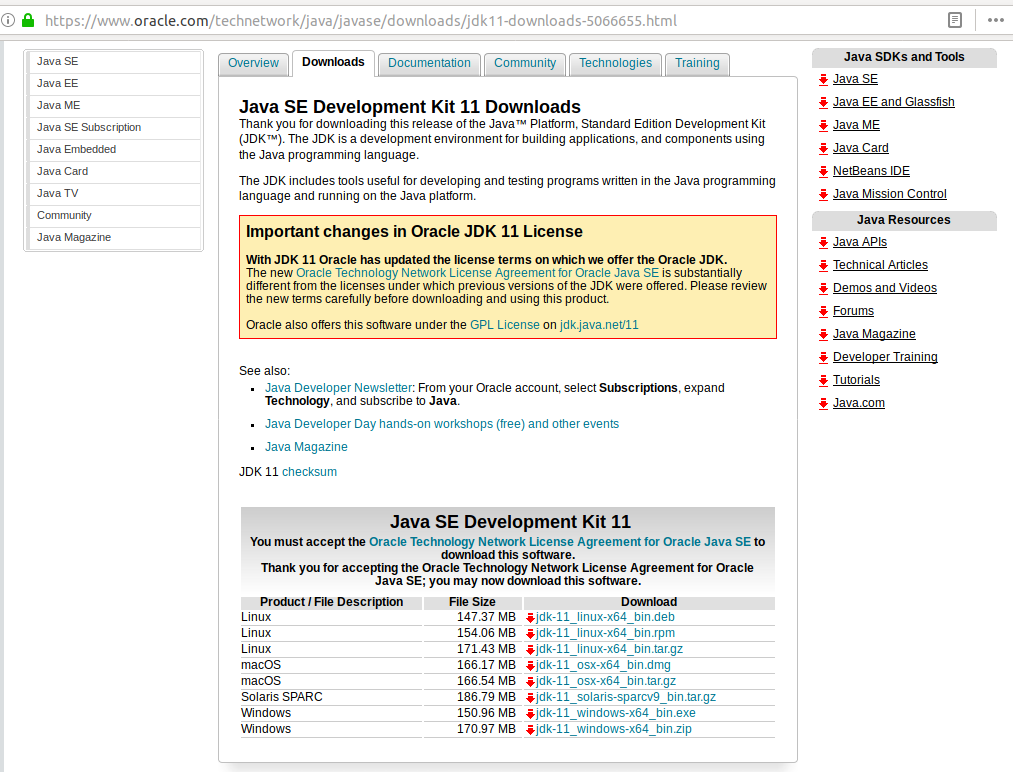1013x772 pixels.
Task: Click download icon for osx-x64_bin.dmg
Action: click(x=530, y=666)
